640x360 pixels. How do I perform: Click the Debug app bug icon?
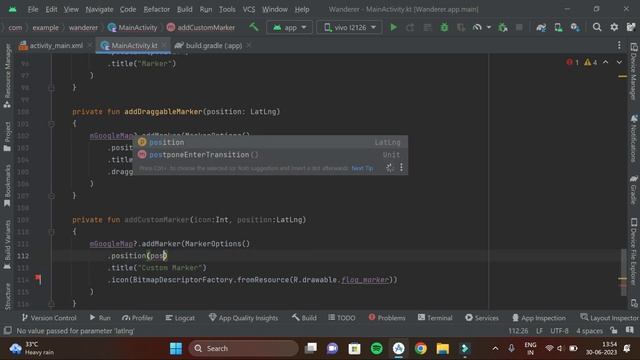click(x=444, y=27)
